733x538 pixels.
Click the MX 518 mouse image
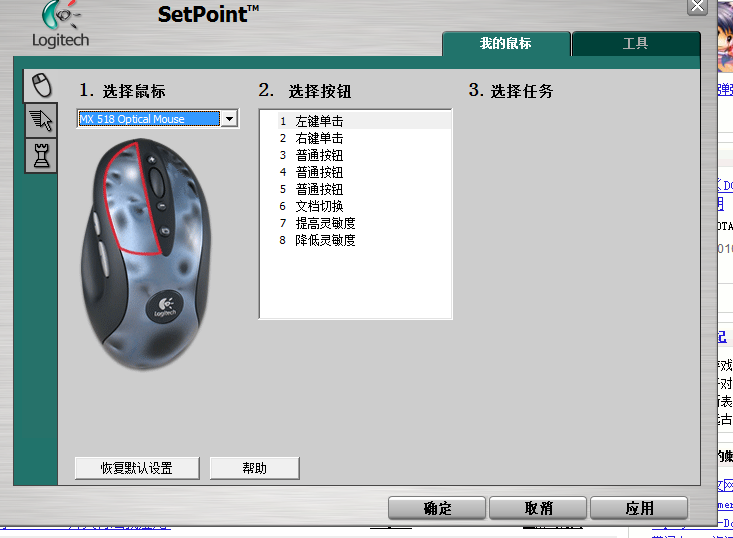tap(146, 254)
